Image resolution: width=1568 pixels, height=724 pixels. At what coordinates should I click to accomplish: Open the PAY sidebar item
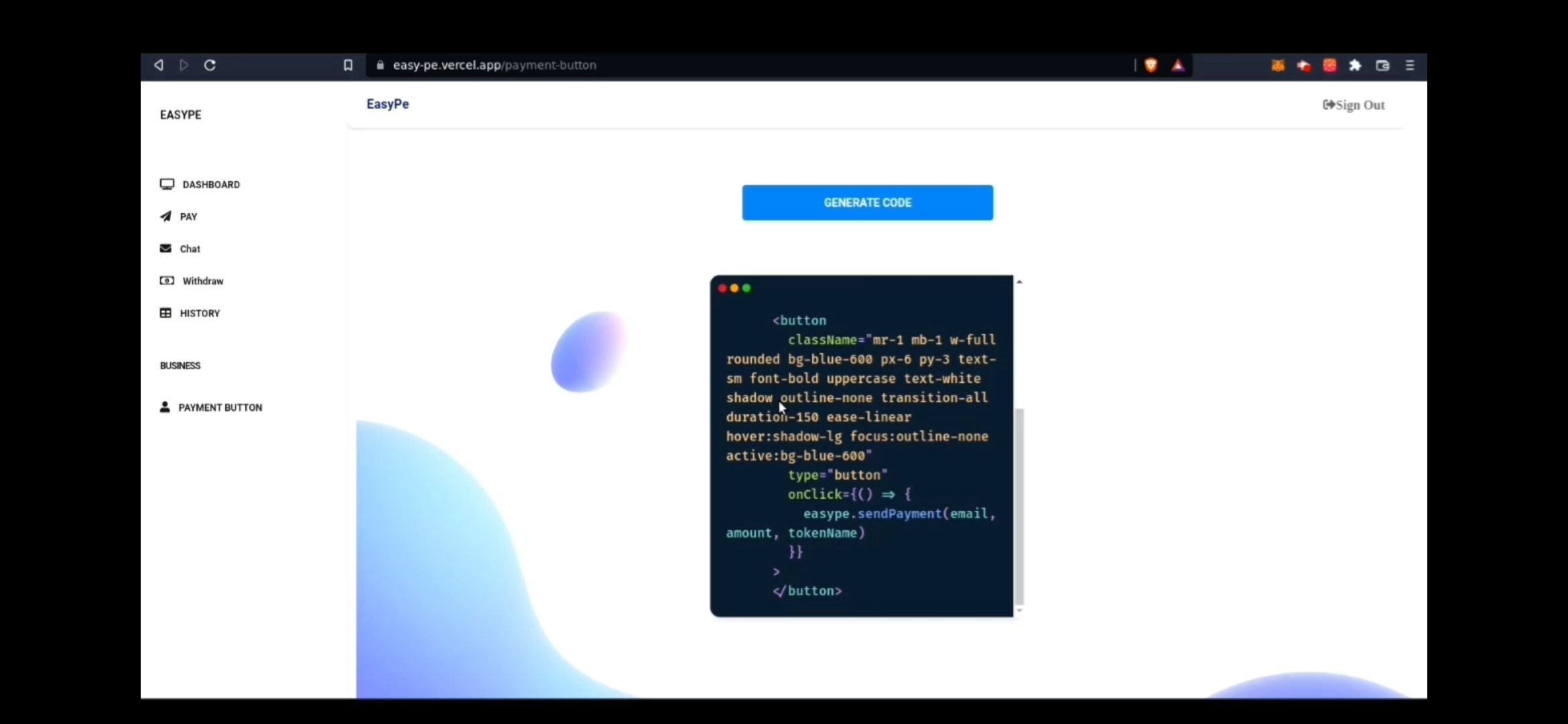[x=178, y=217]
